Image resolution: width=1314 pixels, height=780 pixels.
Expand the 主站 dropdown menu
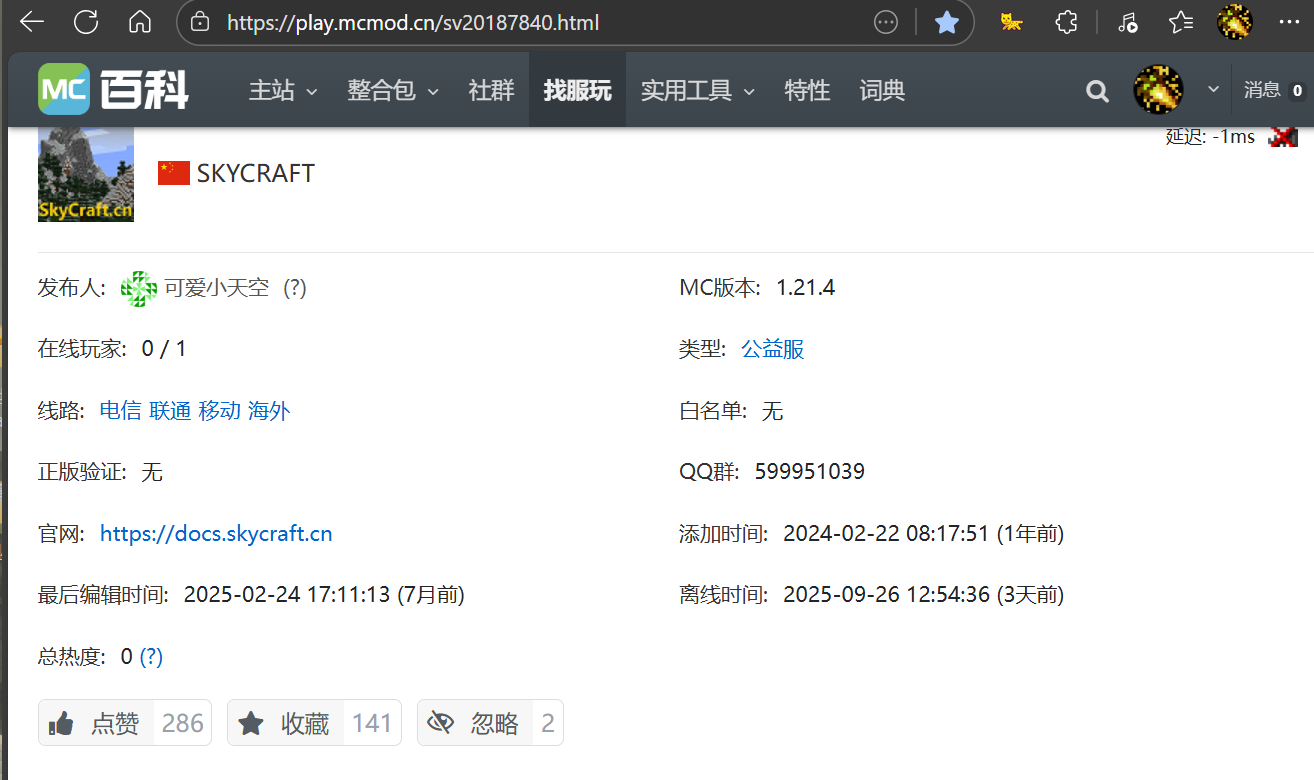pos(282,91)
